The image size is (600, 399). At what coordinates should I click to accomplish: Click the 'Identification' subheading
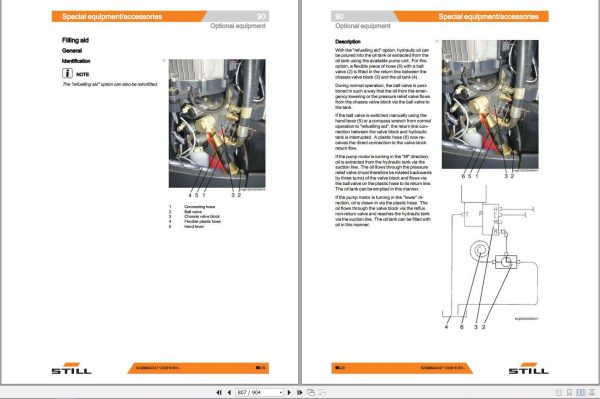76,61
